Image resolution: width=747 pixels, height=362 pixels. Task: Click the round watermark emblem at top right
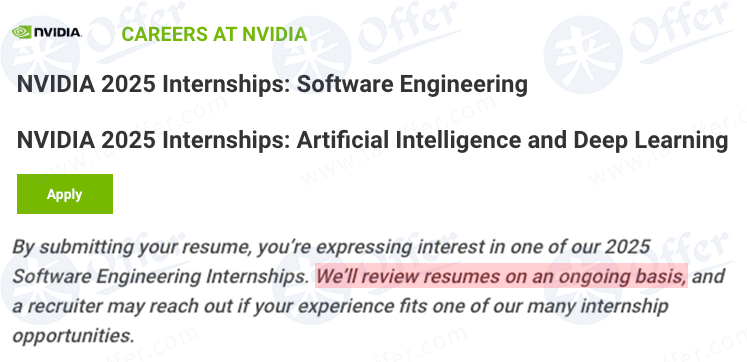(x=583, y=54)
